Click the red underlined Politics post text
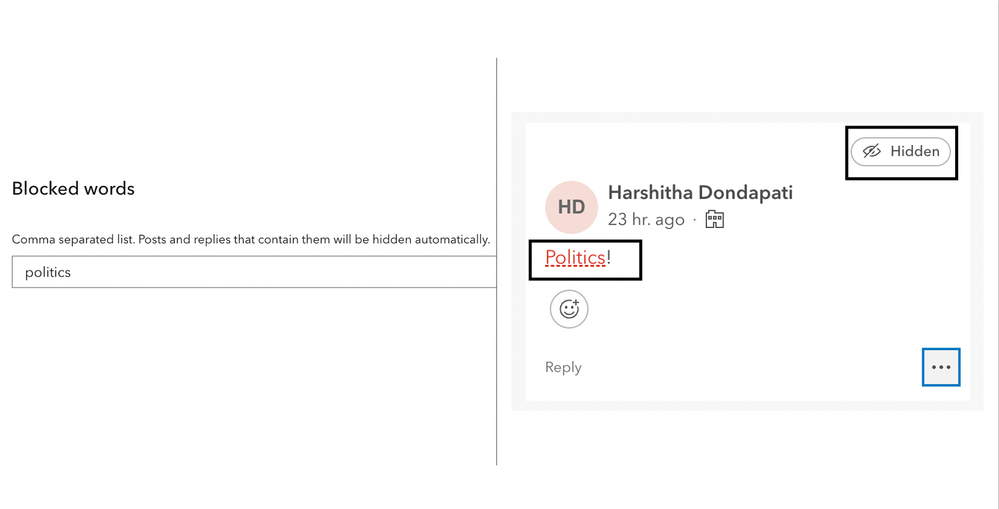The height and width of the screenshot is (509, 999). 575,258
